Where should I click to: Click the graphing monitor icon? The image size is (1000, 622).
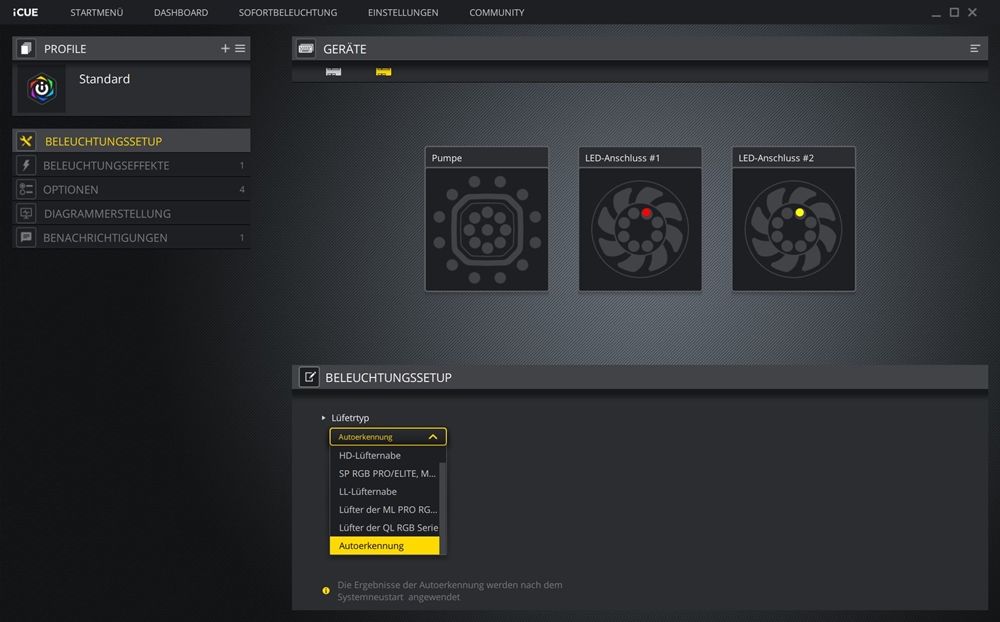26,214
